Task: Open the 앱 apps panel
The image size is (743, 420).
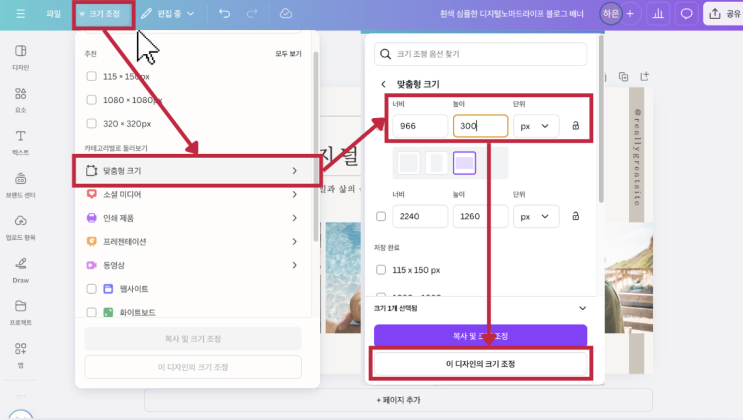Action: pyautogui.click(x=20, y=355)
